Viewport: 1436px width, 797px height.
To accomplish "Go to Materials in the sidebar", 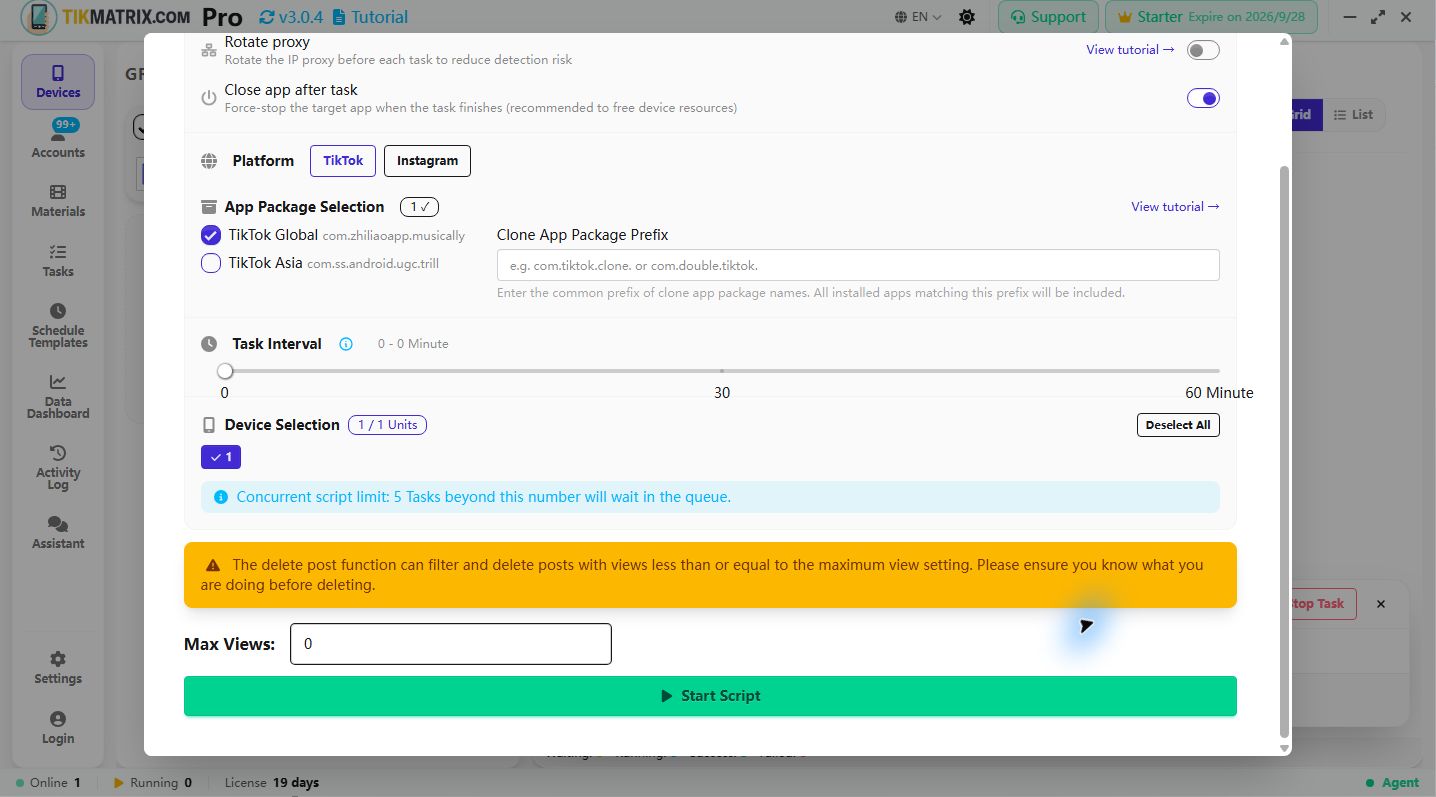I will pyautogui.click(x=58, y=200).
